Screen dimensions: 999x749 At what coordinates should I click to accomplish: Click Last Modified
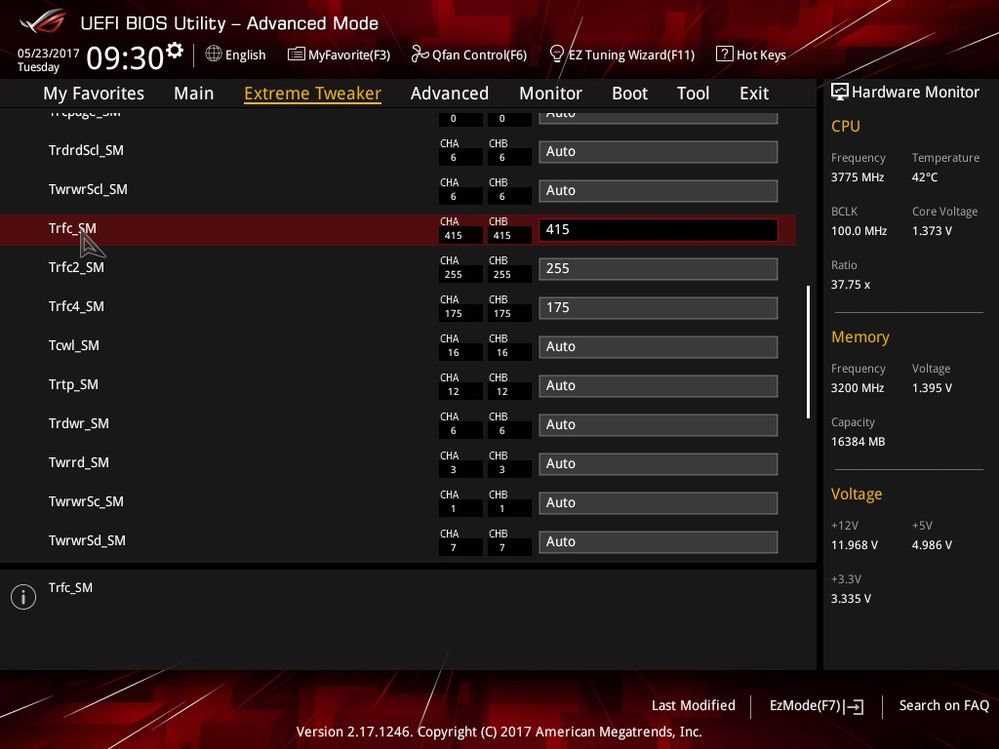click(x=693, y=705)
